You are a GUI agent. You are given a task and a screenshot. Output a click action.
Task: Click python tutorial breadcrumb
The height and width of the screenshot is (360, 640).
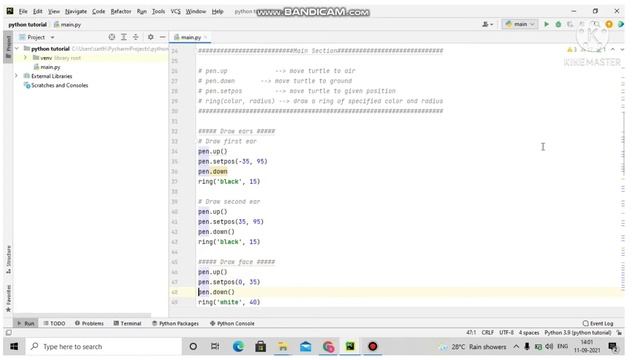pyautogui.click(x=27, y=24)
